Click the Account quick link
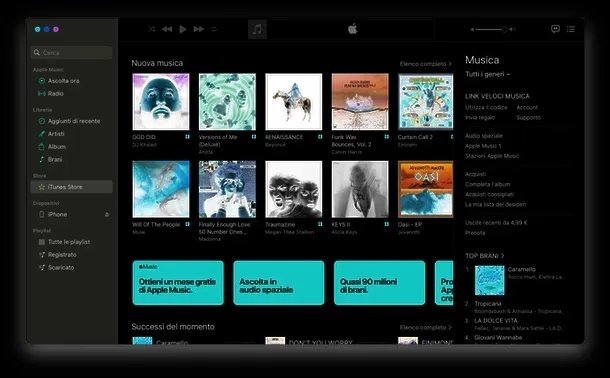This screenshot has width=610, height=378. [x=527, y=107]
